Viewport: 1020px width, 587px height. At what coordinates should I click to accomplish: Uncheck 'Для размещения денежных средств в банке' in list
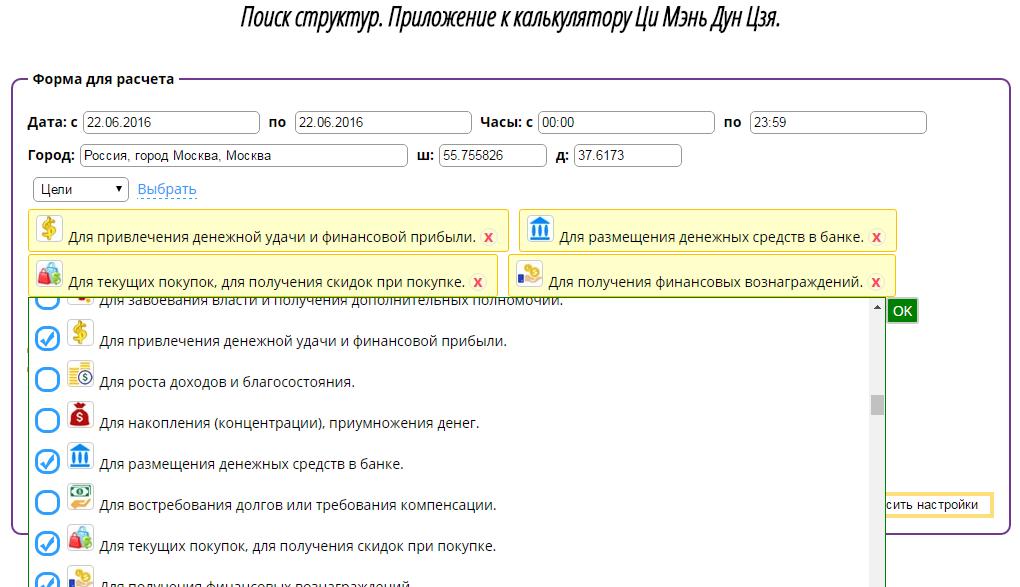coord(47,461)
